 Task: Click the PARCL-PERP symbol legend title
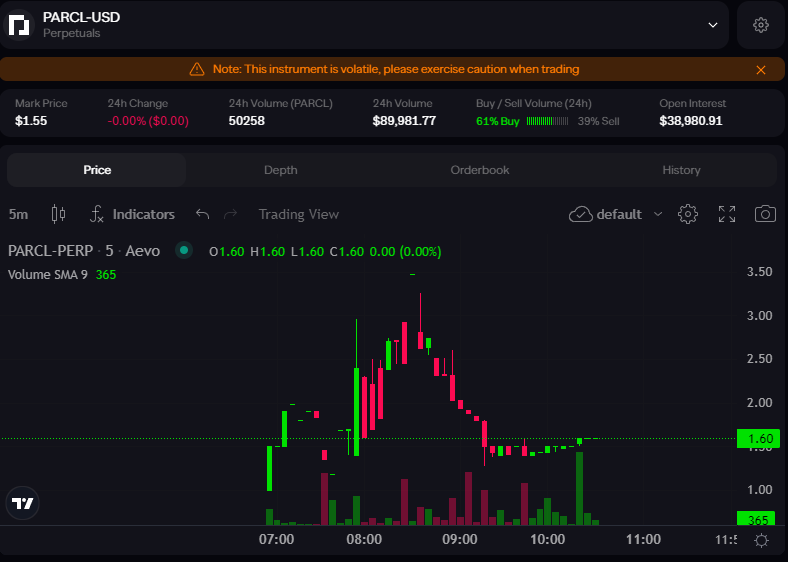[84, 251]
